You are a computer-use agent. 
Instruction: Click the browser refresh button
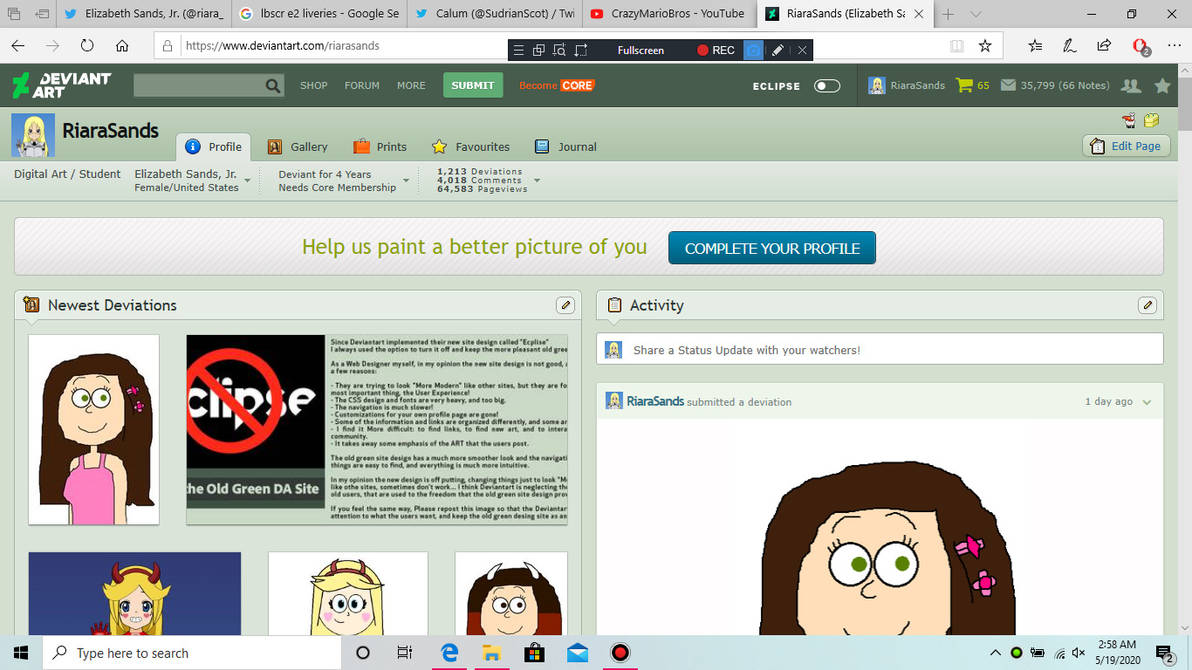[87, 46]
